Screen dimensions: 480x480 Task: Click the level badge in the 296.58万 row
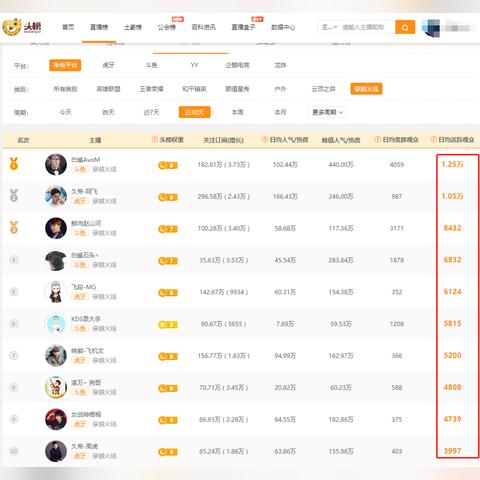coord(168,197)
